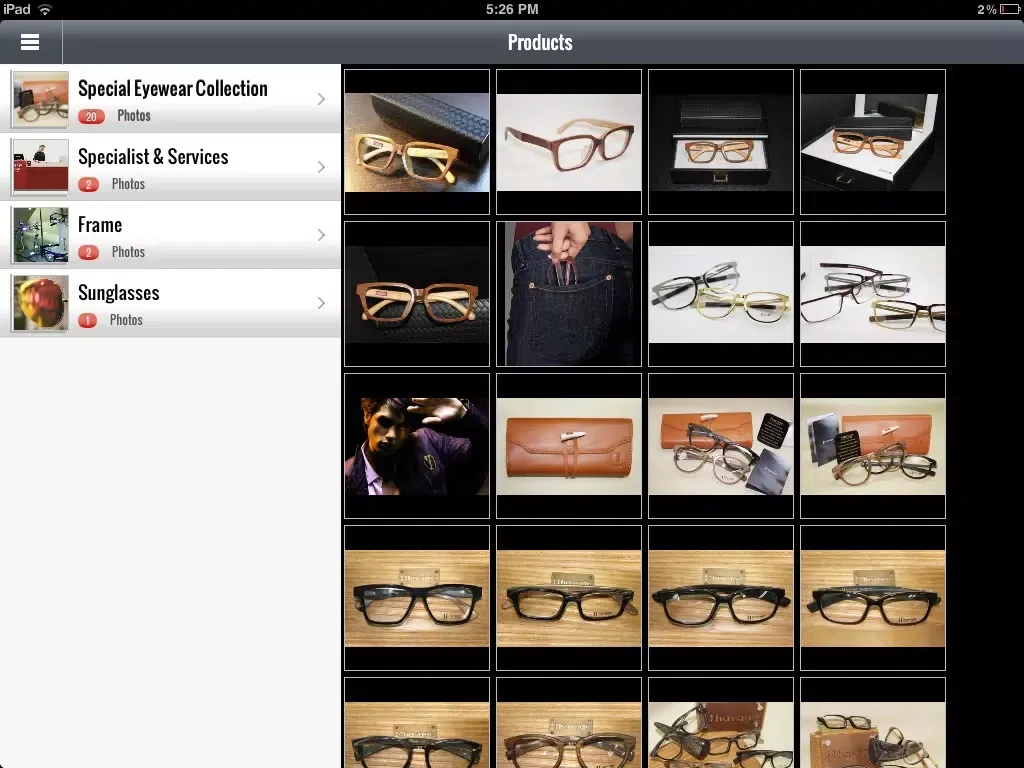Open photo of leather case with booklet and glasses
1024x768 pixels.
tap(873, 446)
